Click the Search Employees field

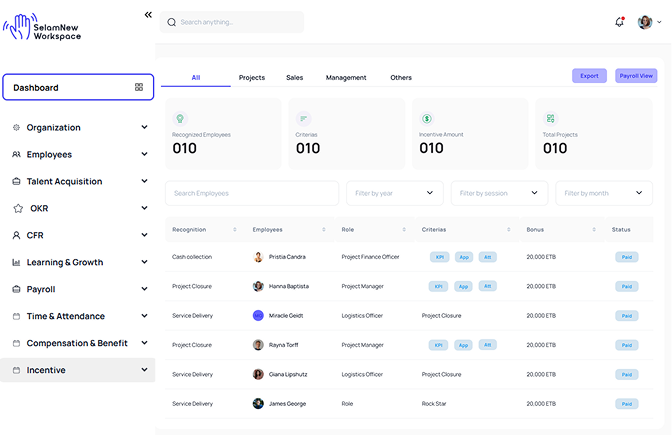pyautogui.click(x=252, y=193)
